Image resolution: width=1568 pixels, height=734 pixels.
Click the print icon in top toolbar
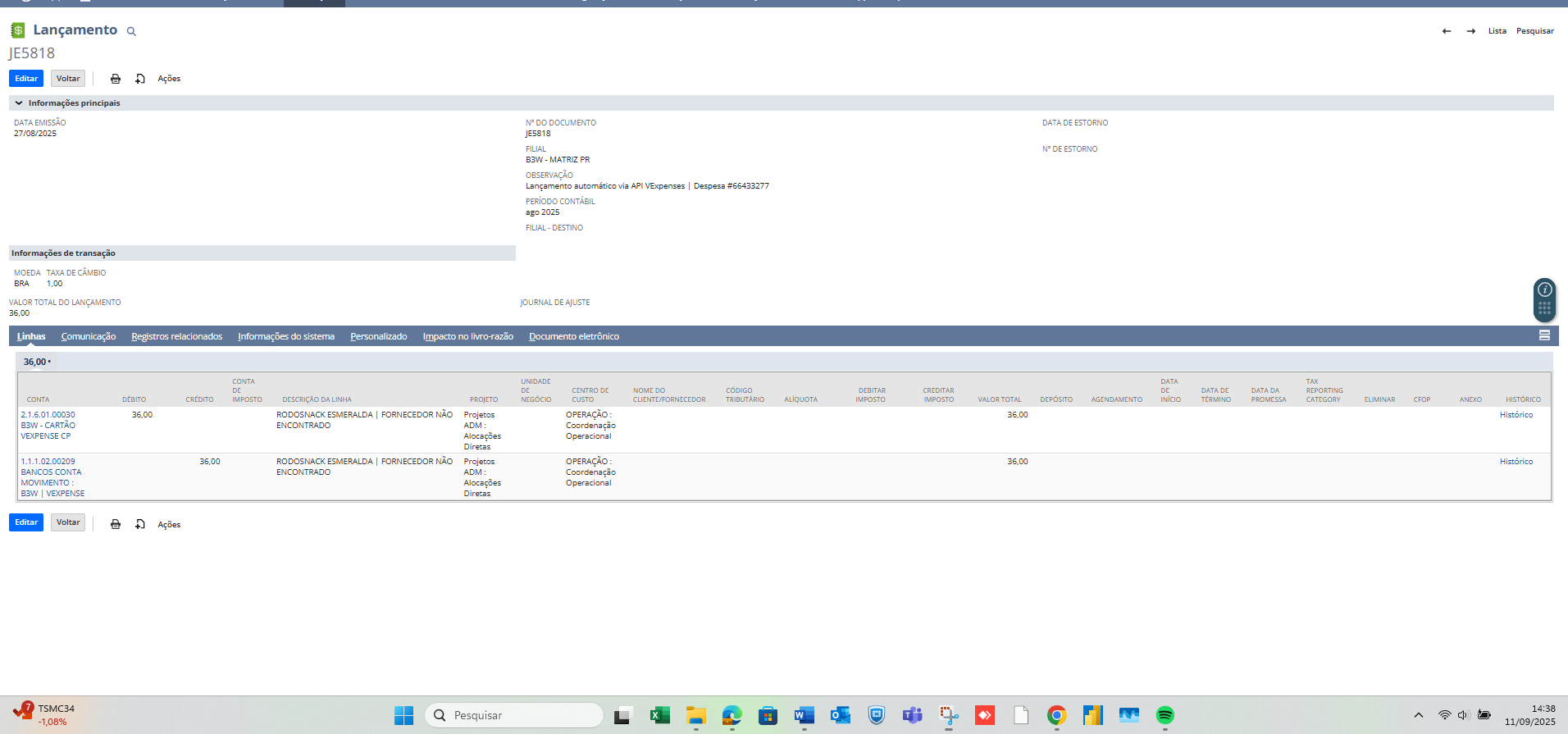[x=116, y=79]
